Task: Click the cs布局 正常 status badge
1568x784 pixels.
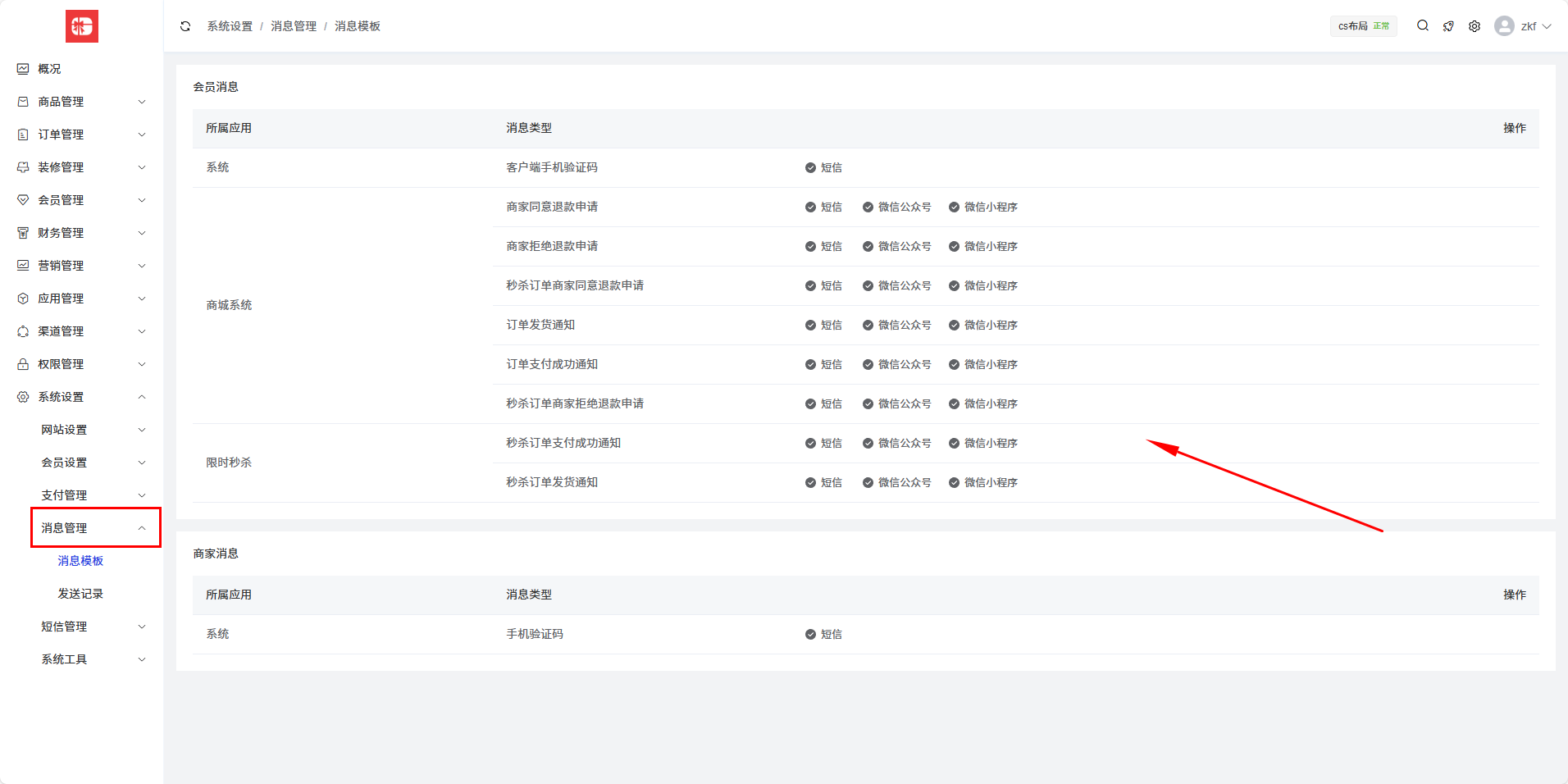Action: 1363,26
